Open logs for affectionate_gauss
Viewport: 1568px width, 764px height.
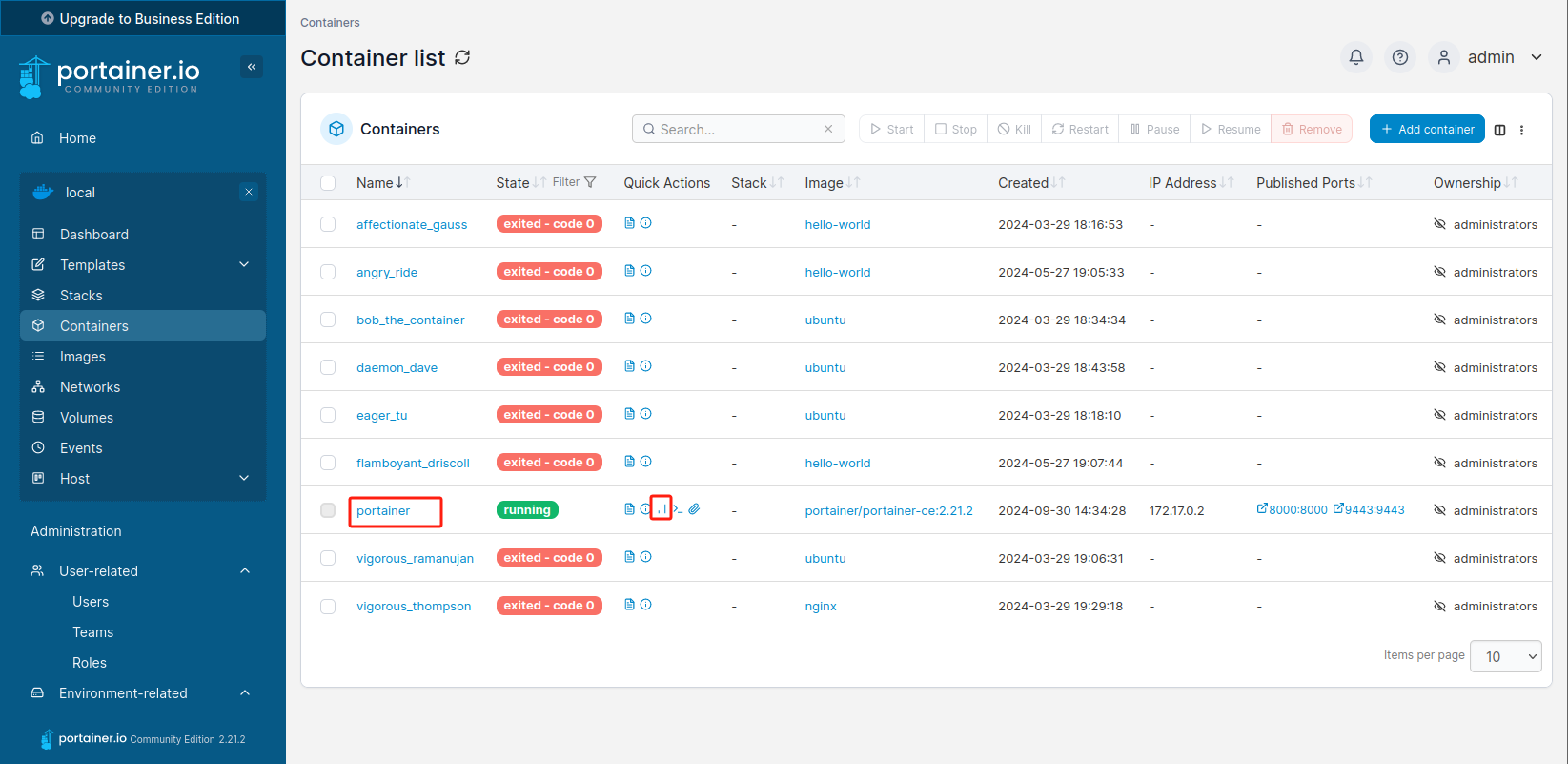pyautogui.click(x=629, y=223)
